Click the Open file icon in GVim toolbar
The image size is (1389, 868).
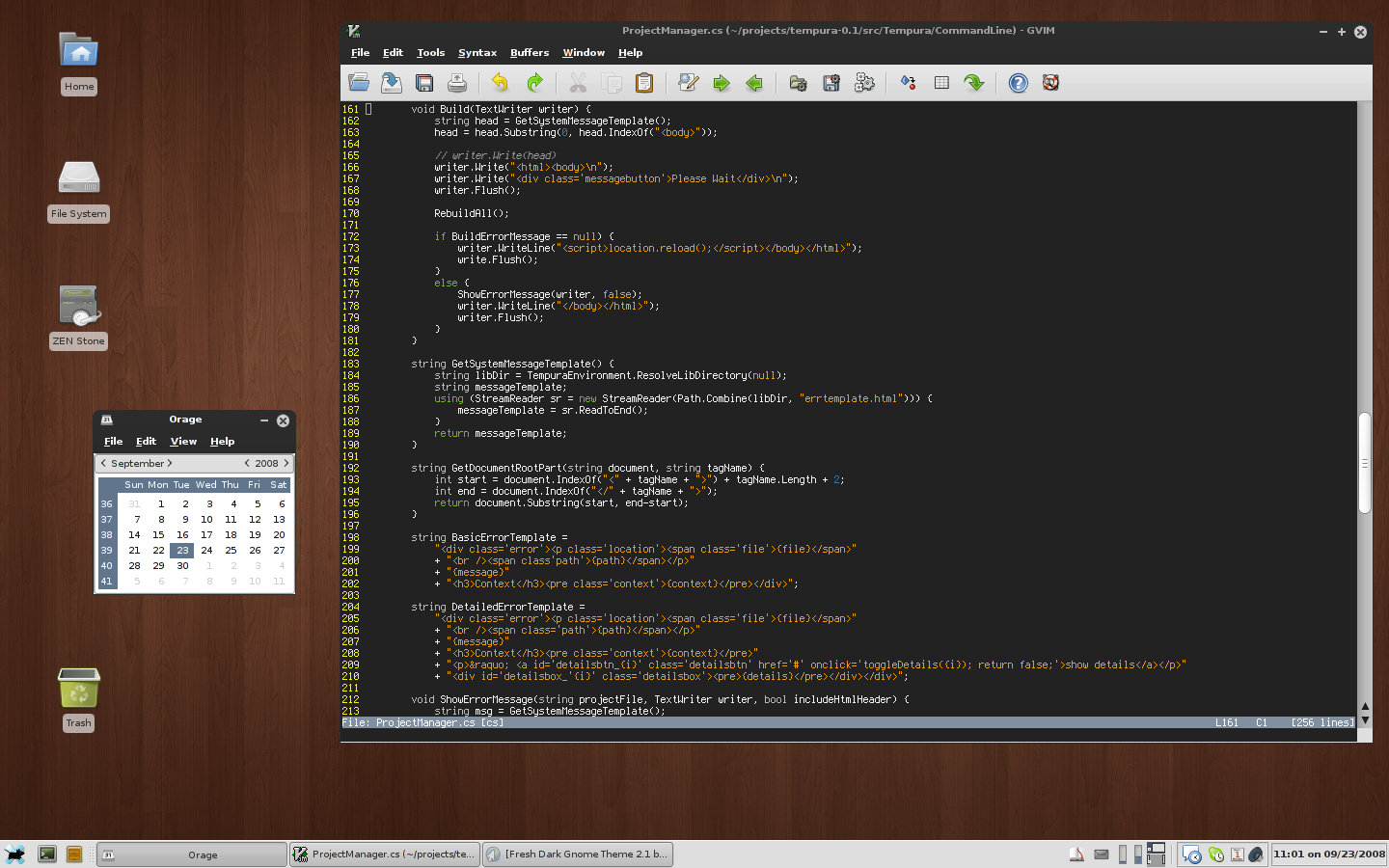tap(359, 83)
